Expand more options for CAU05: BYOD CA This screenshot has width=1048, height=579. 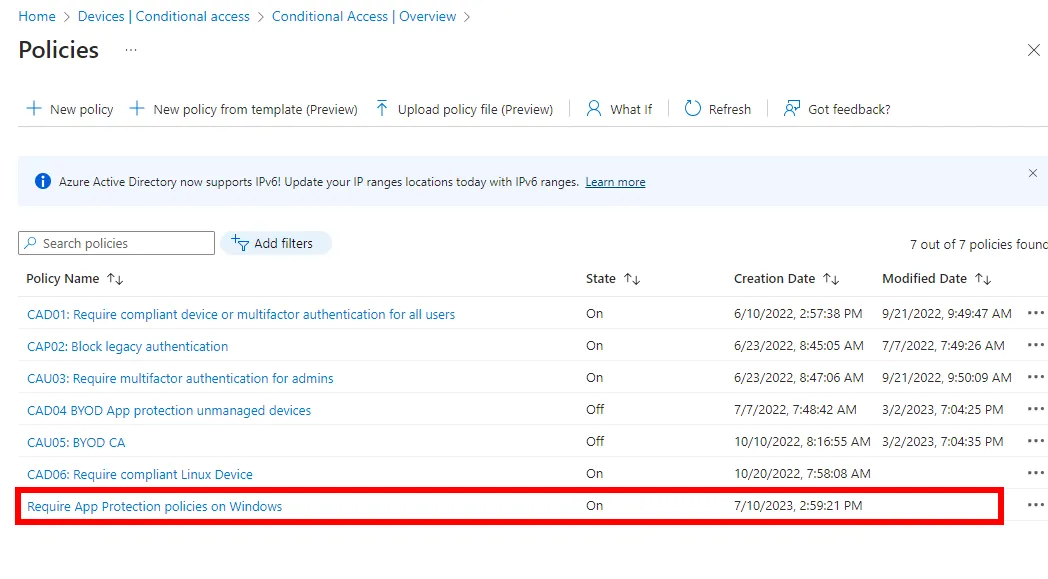click(1035, 442)
